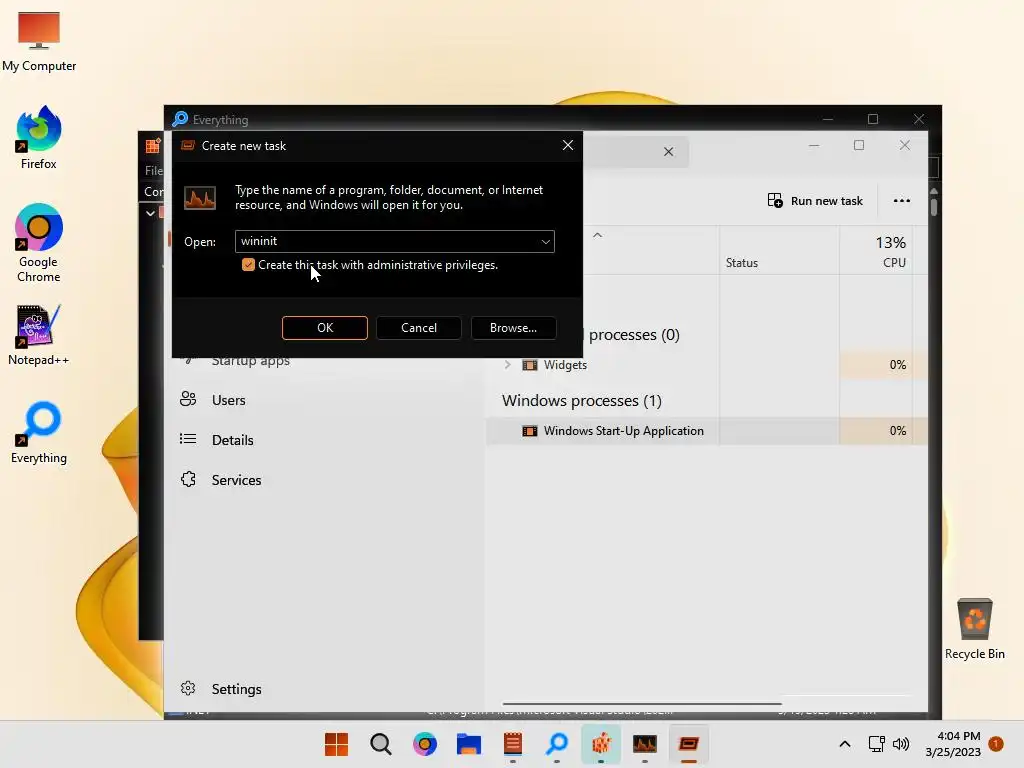1024x768 pixels.
Task: Close the Task Manager search tab X
Action: pyautogui.click(x=668, y=152)
